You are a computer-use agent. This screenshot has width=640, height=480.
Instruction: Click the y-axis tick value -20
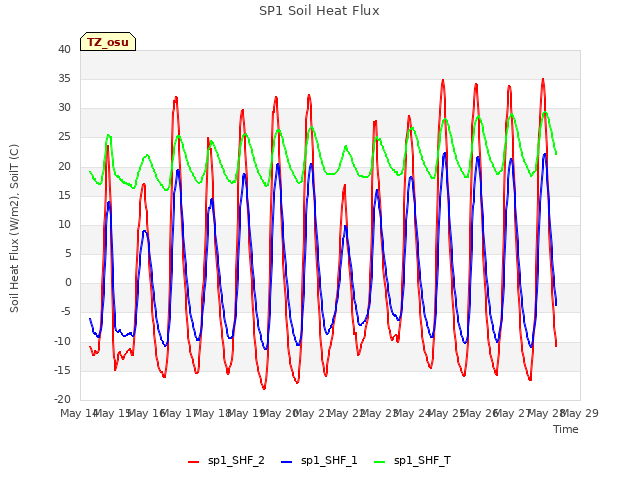62,399
